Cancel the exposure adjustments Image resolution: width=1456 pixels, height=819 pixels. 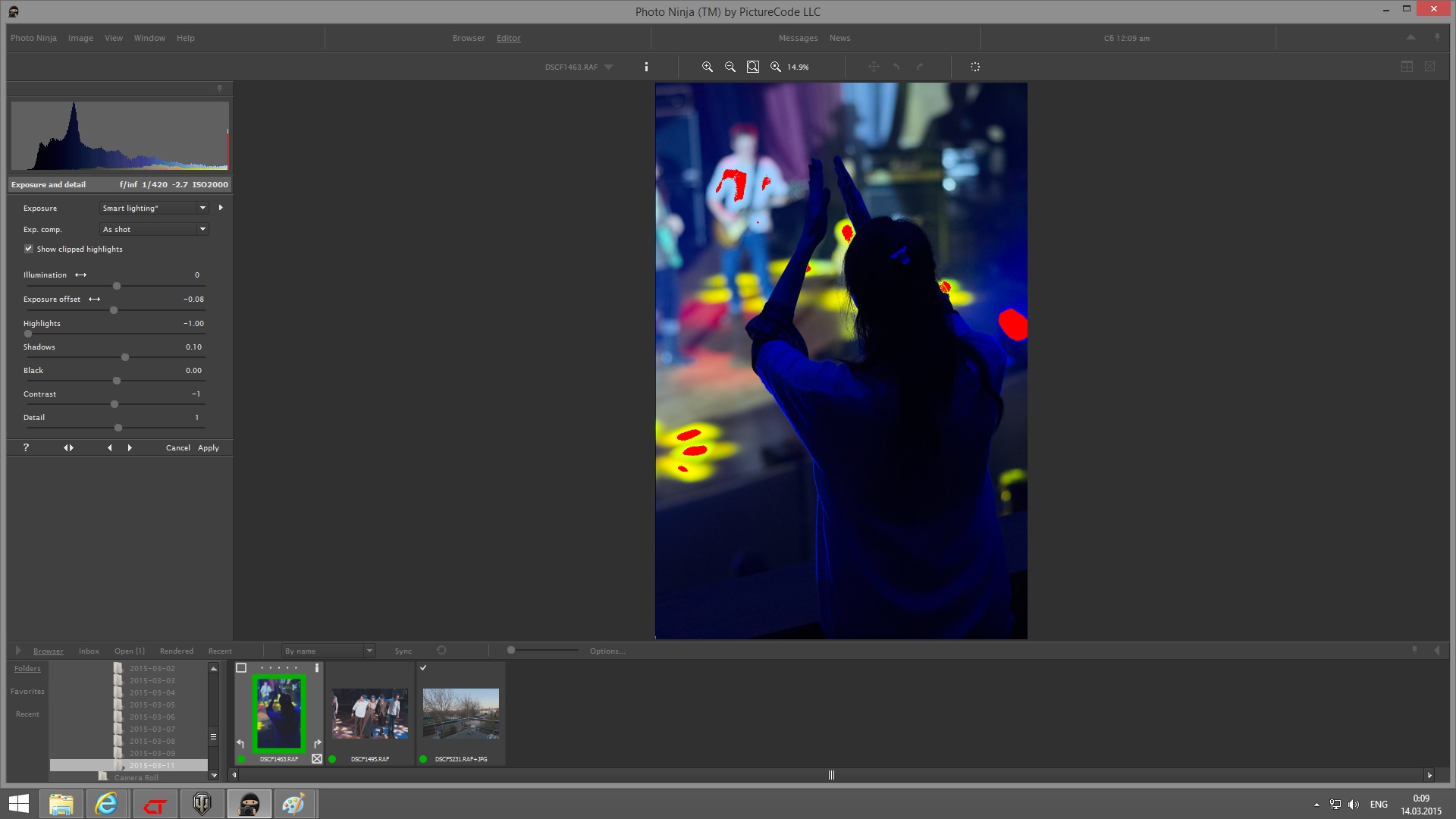point(178,447)
